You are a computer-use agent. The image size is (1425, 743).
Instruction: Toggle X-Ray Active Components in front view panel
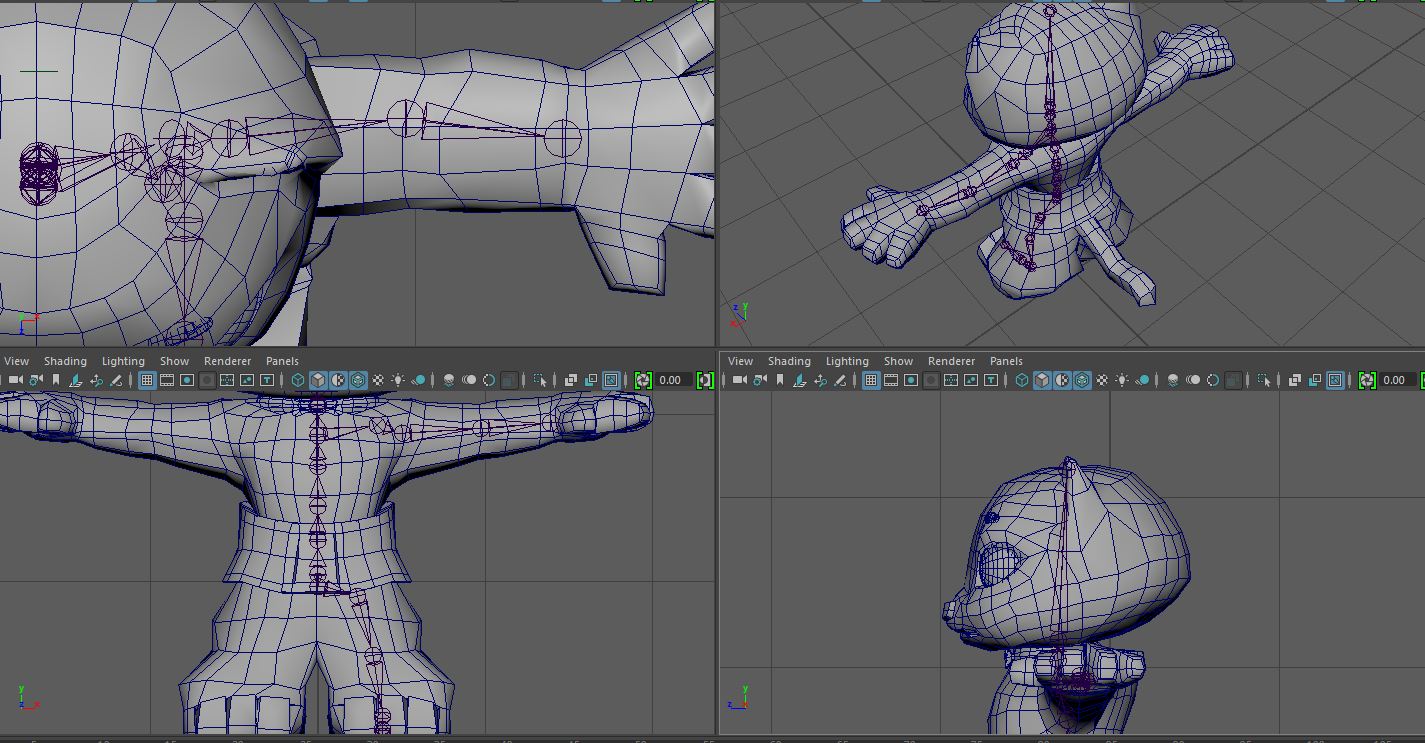click(591, 380)
